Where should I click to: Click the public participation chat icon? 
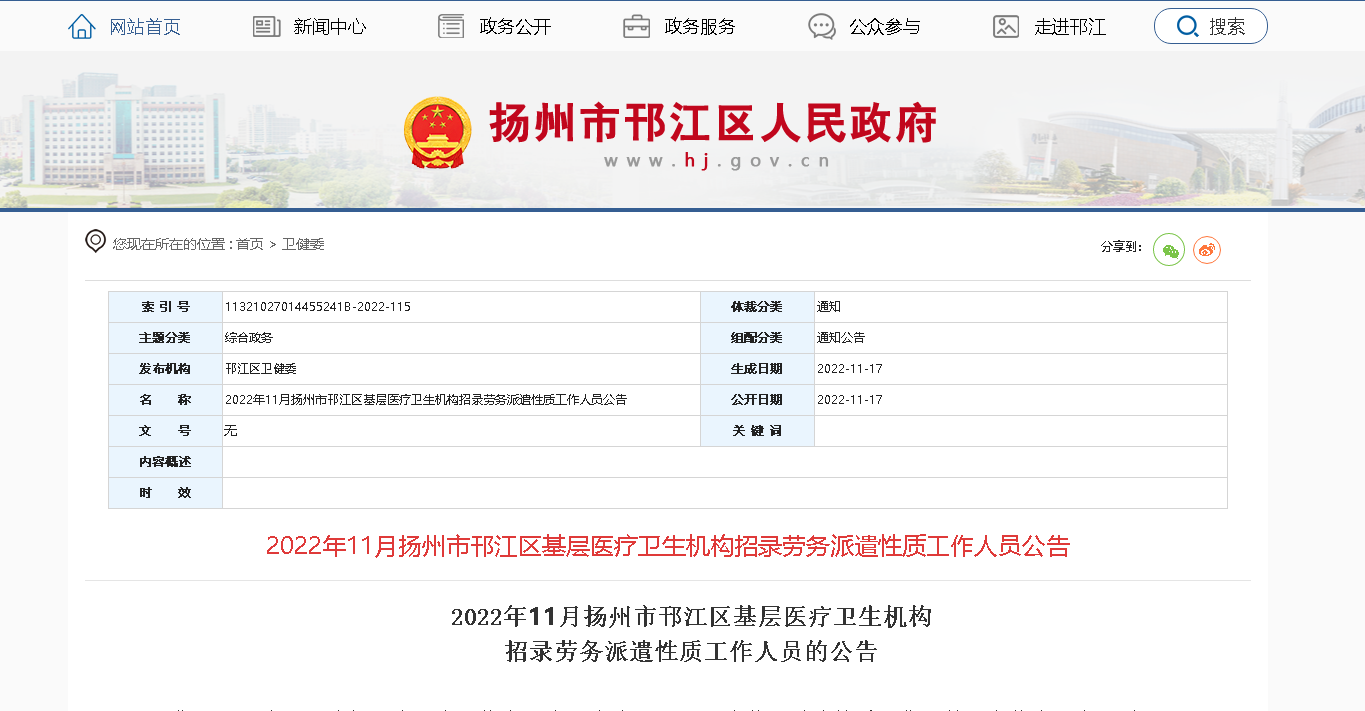[x=822, y=27]
